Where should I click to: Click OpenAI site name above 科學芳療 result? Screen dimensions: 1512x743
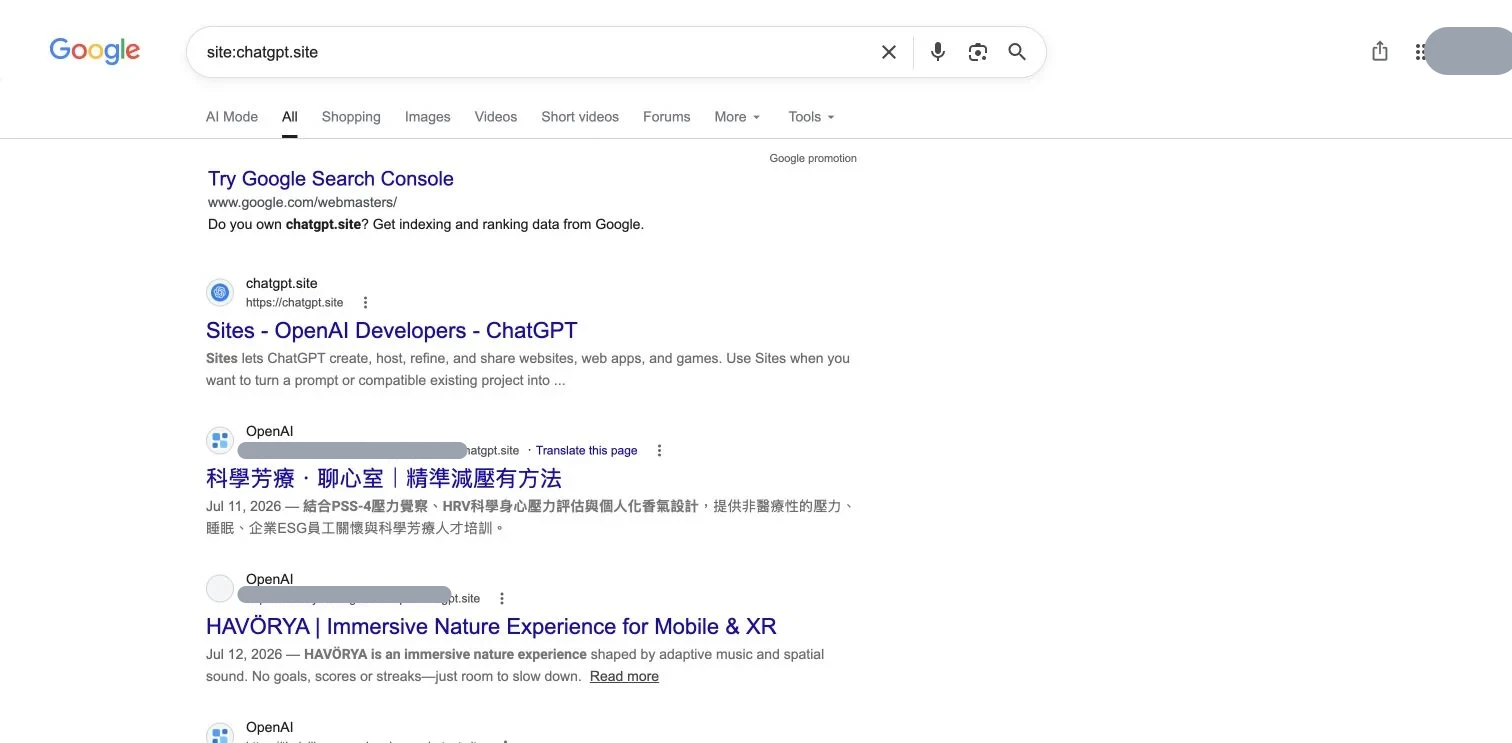[x=270, y=431]
